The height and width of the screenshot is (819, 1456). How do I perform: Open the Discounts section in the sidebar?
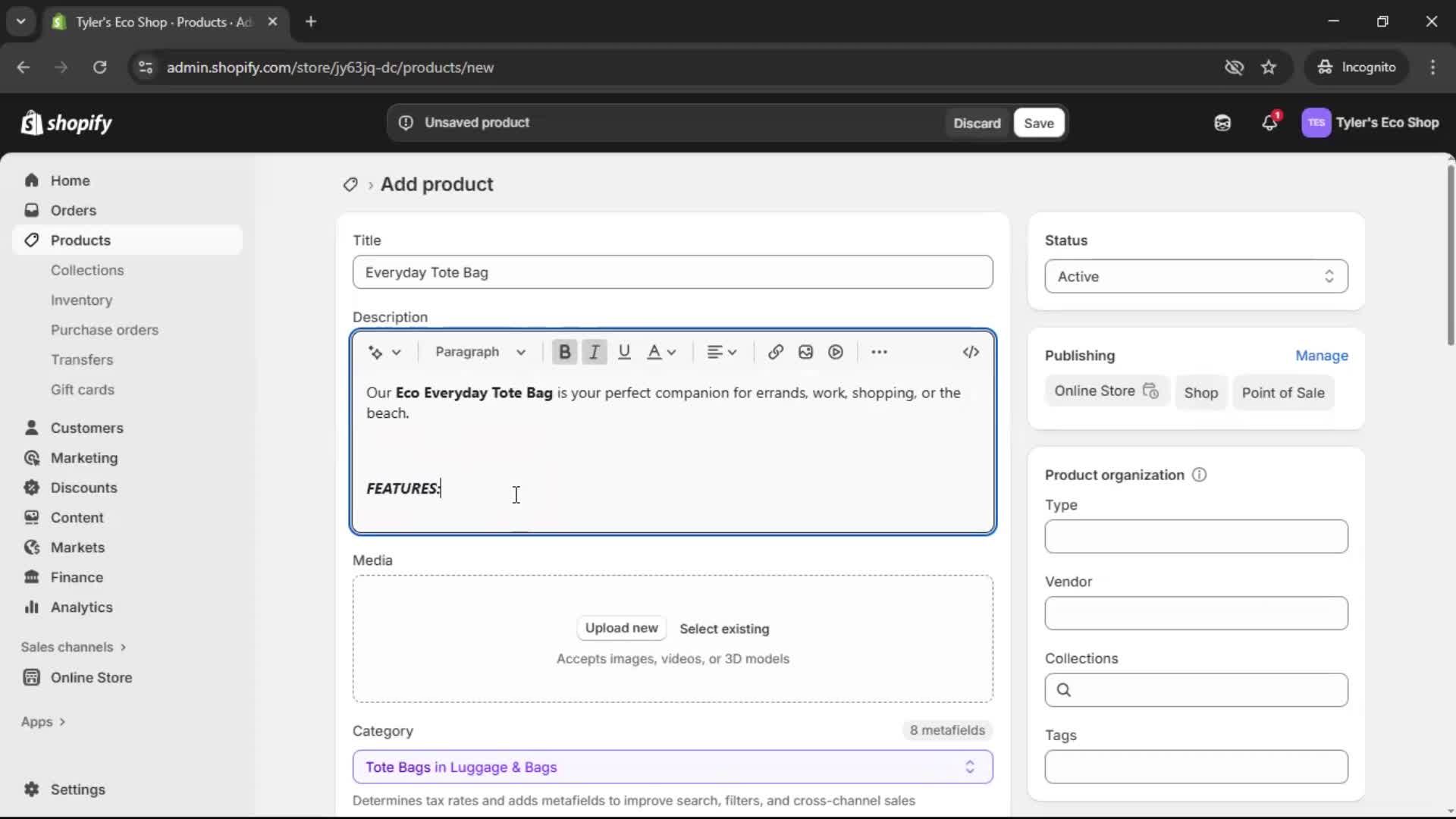click(x=83, y=488)
